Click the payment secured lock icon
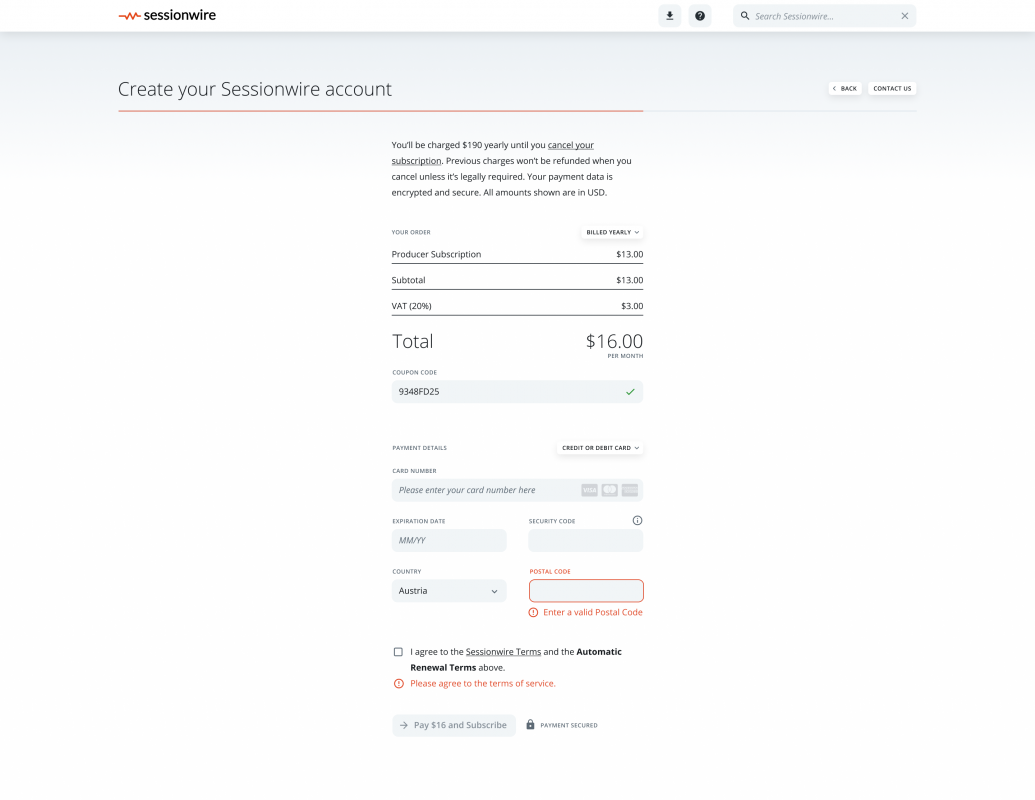Image resolution: width=1035 pixels, height=800 pixels. pyautogui.click(x=531, y=725)
